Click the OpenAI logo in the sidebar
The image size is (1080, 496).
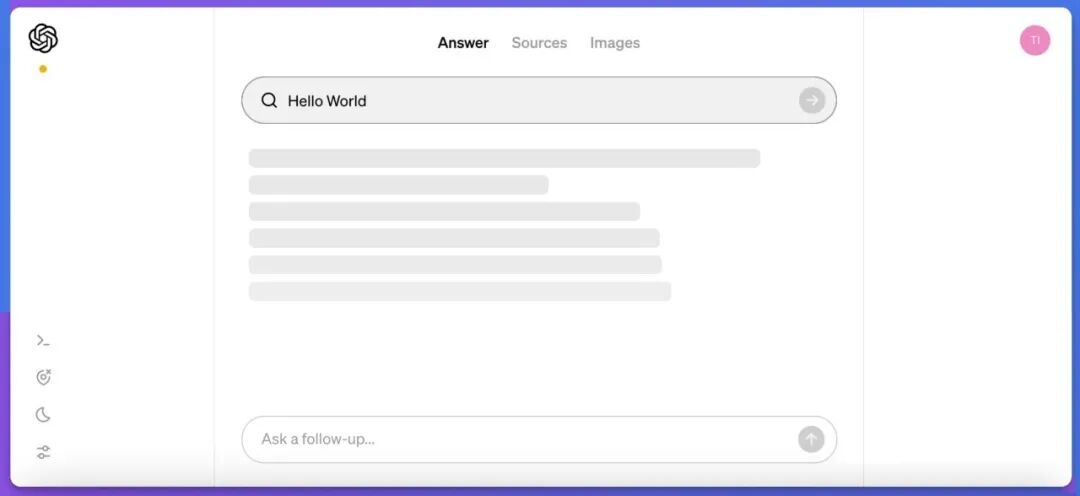coord(43,38)
